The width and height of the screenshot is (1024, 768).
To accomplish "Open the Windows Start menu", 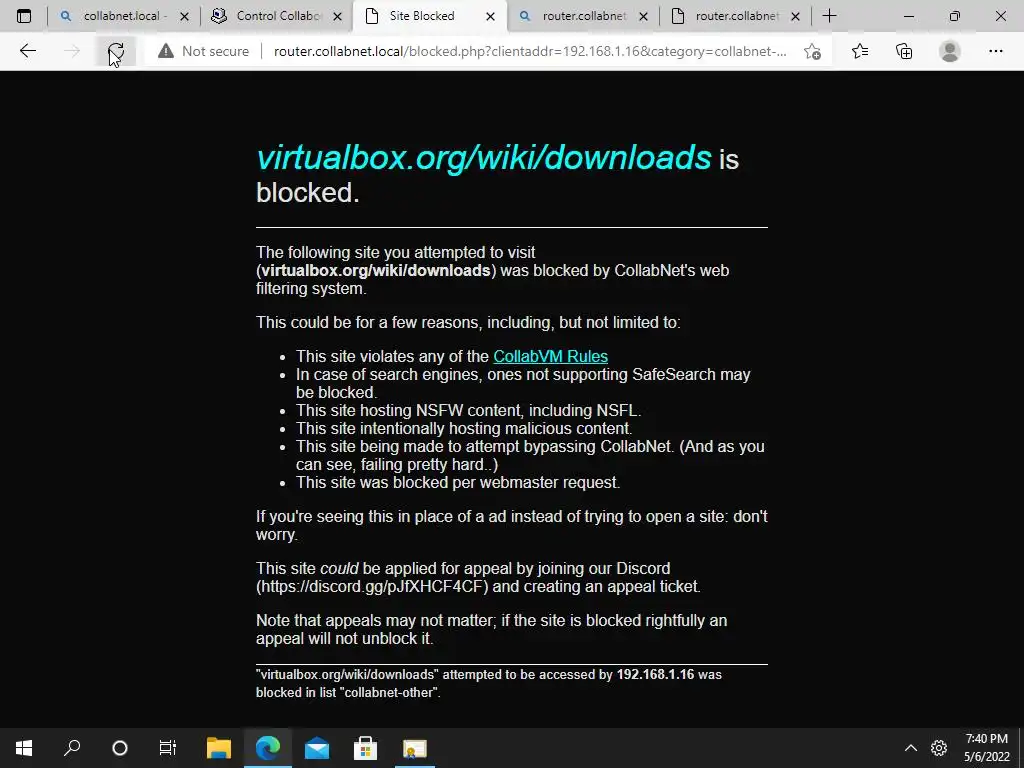I will click(x=24, y=748).
